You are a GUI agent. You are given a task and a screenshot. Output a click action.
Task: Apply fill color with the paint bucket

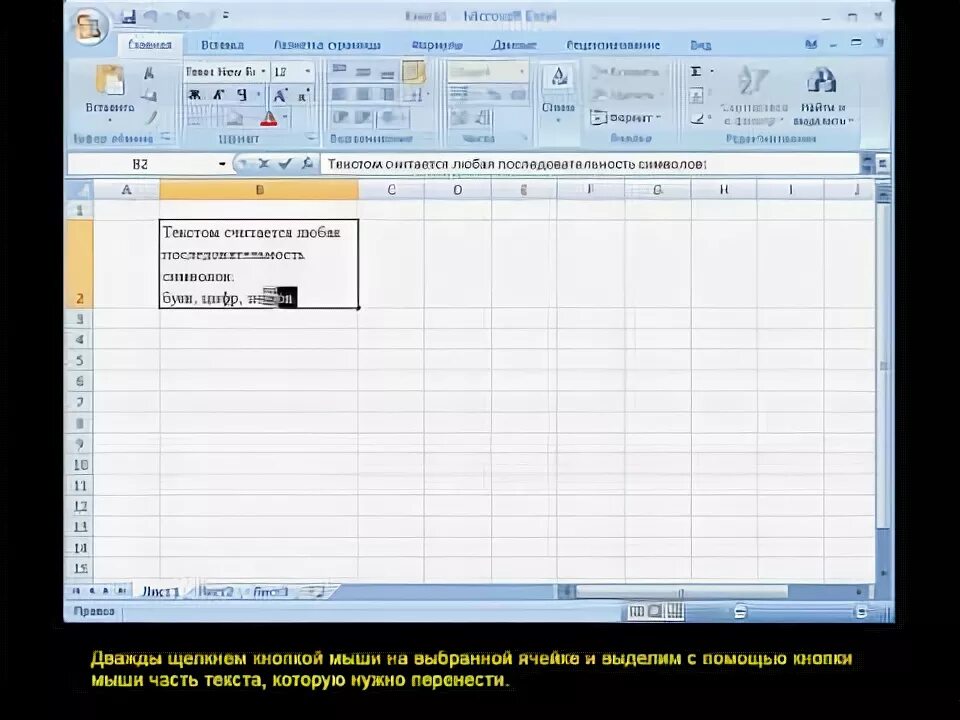[x=236, y=118]
